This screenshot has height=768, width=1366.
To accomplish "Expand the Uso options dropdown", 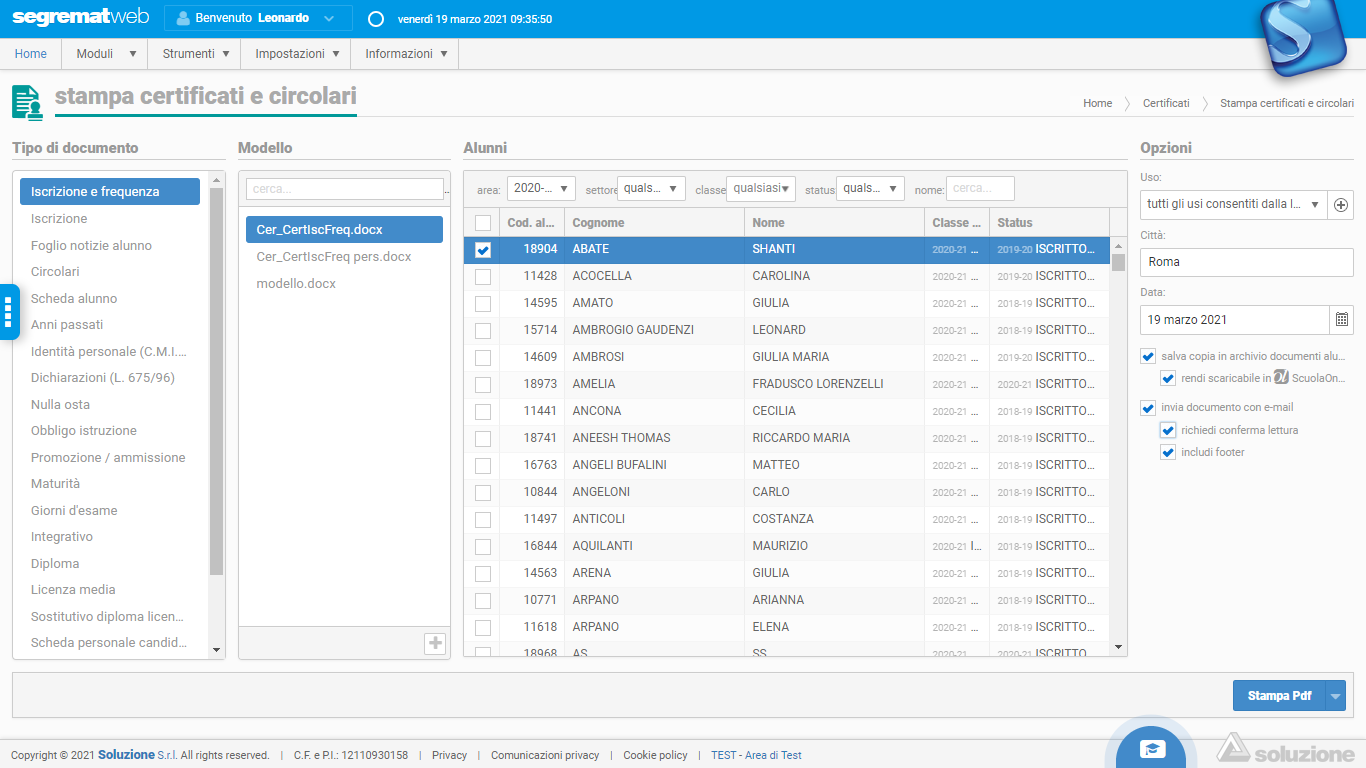I will (1314, 205).
